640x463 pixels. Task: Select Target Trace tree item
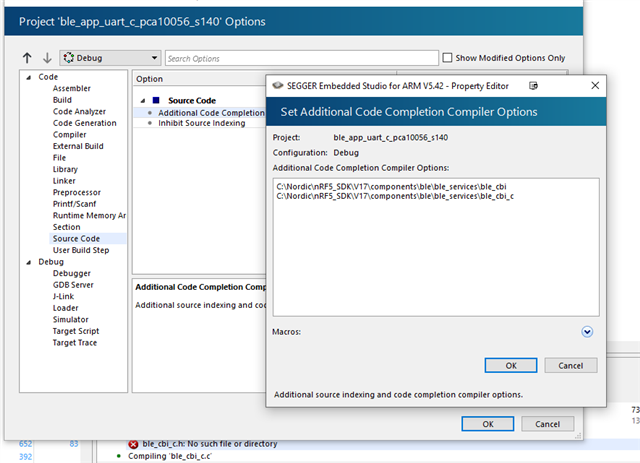click(75, 343)
